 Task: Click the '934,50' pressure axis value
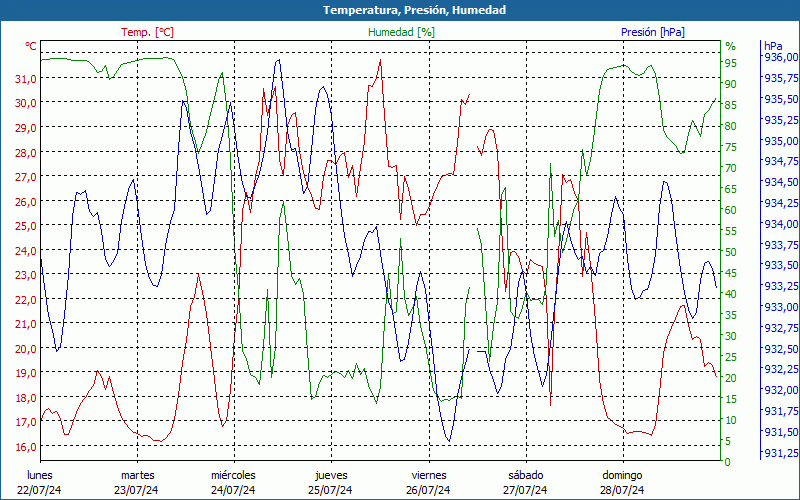[780, 182]
